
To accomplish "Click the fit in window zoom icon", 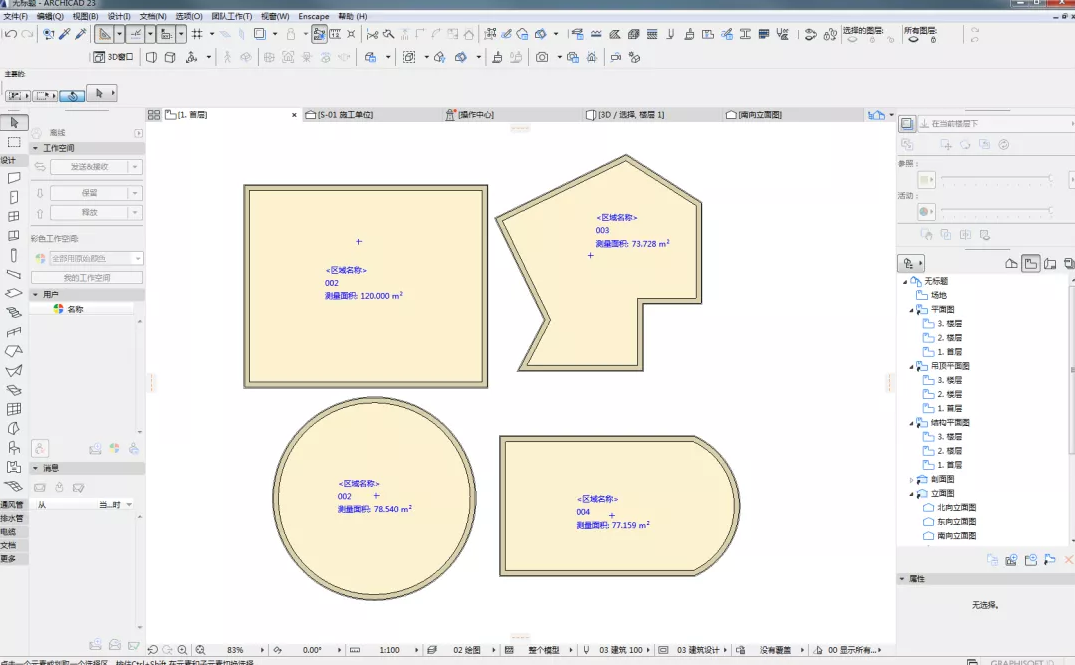I will coord(200,649).
